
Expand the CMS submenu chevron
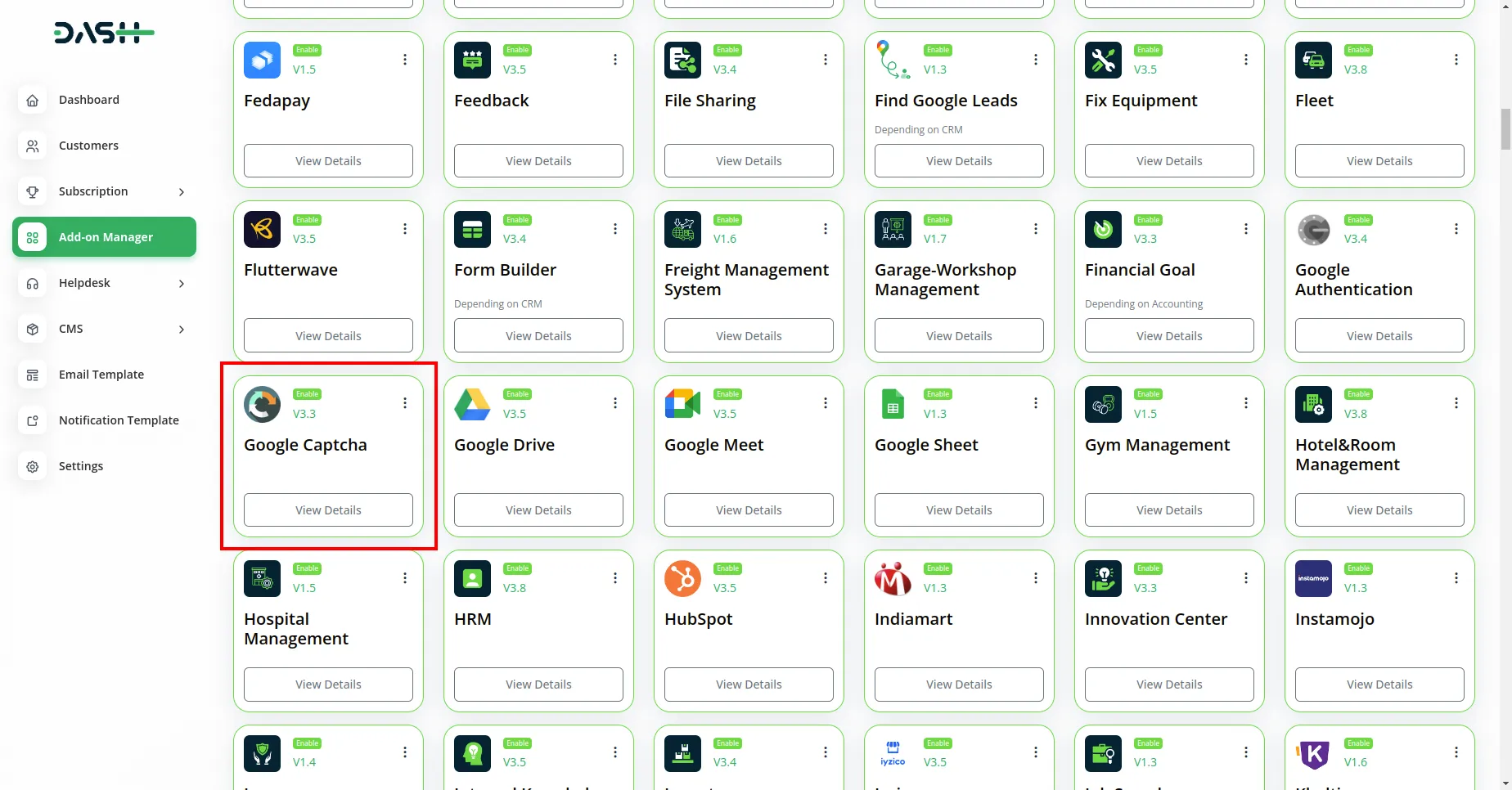[182, 330]
